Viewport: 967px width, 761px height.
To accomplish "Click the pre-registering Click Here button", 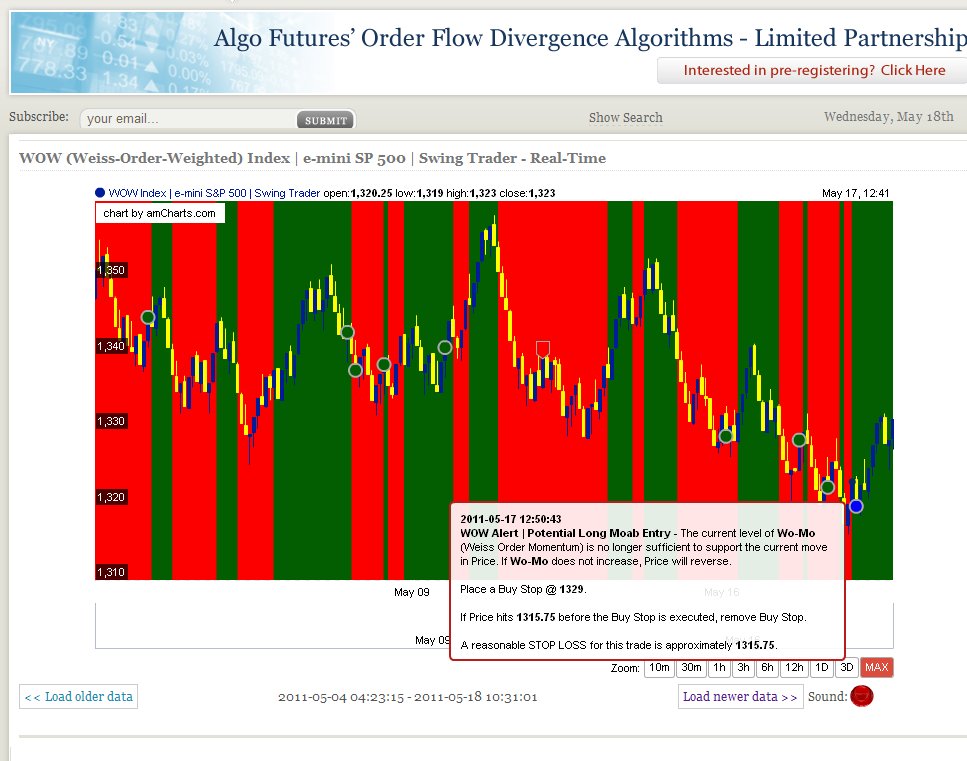I will point(813,70).
